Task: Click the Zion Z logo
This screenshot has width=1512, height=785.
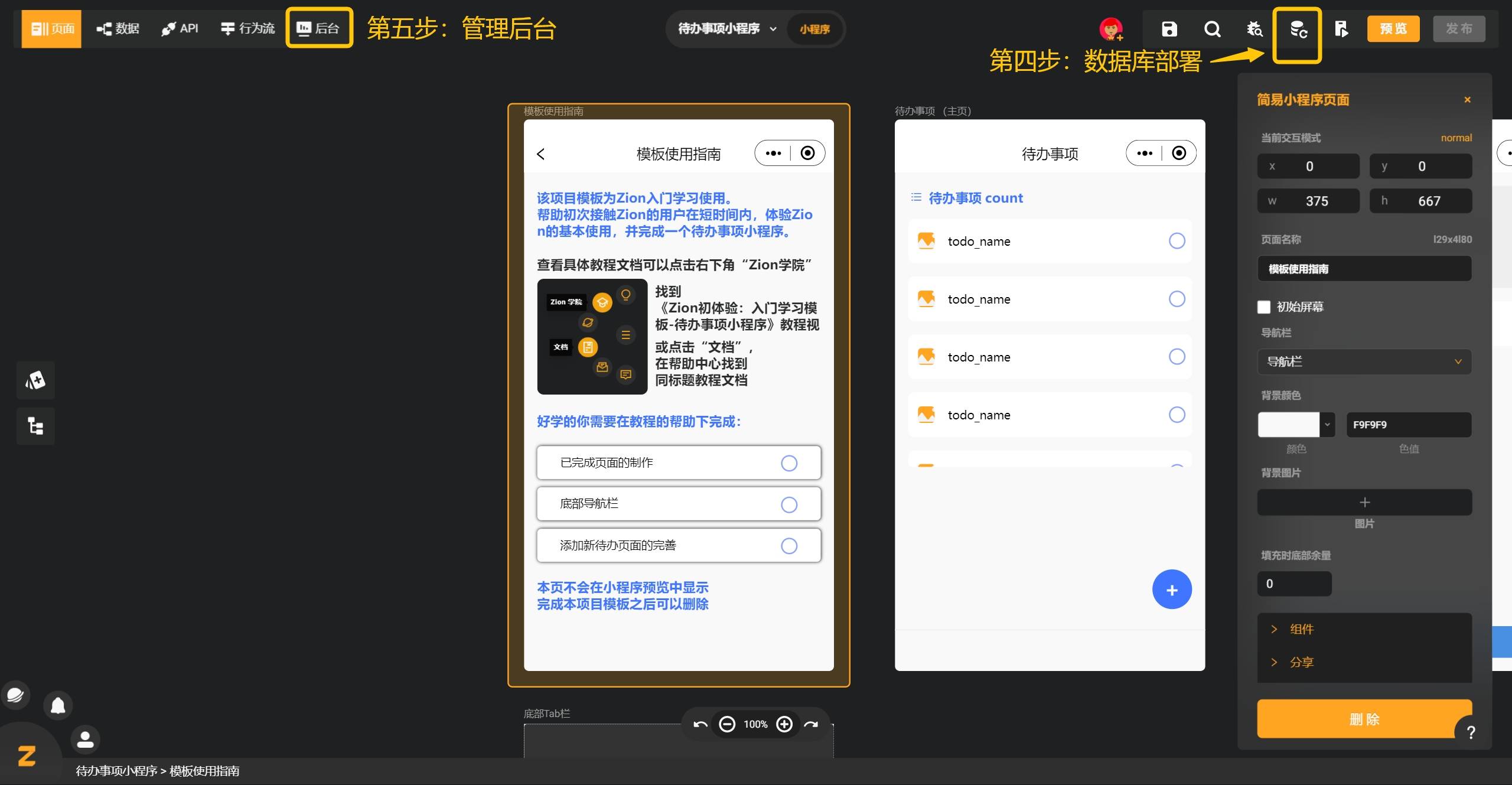Action: [x=27, y=756]
